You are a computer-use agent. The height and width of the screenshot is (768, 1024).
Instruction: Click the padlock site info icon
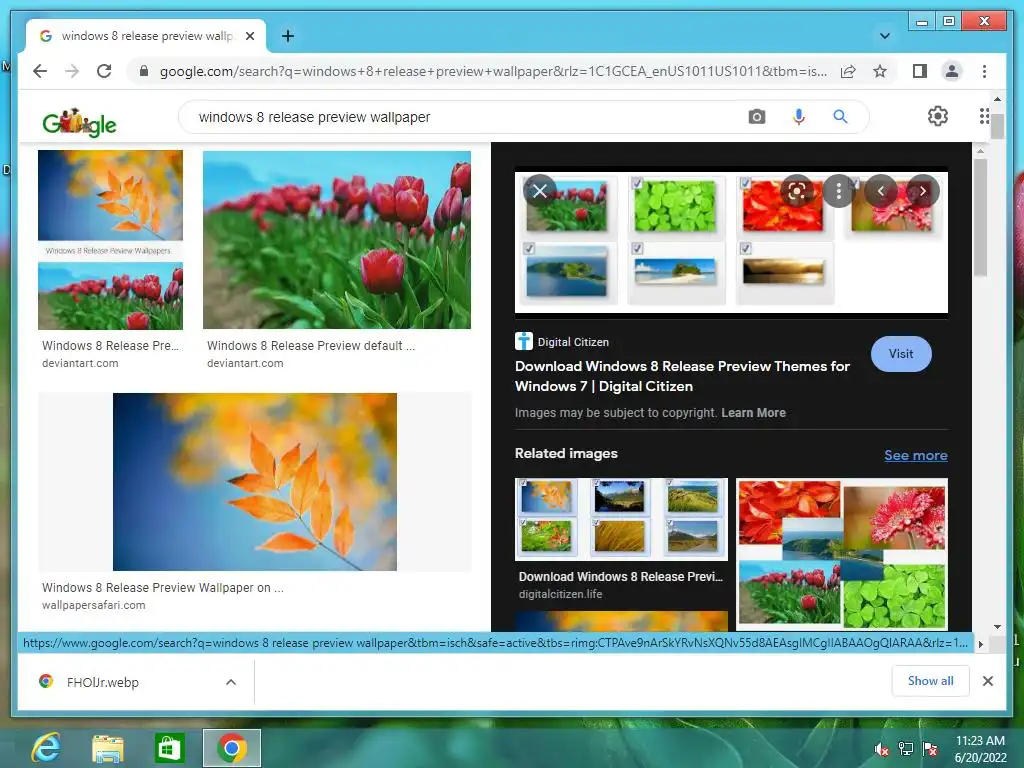point(144,71)
